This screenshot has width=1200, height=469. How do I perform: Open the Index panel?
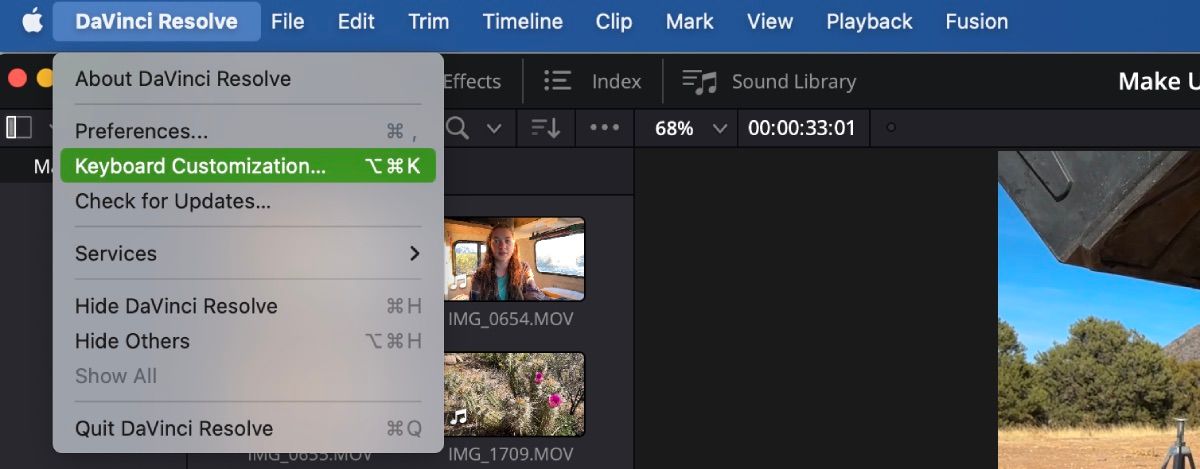[592, 82]
